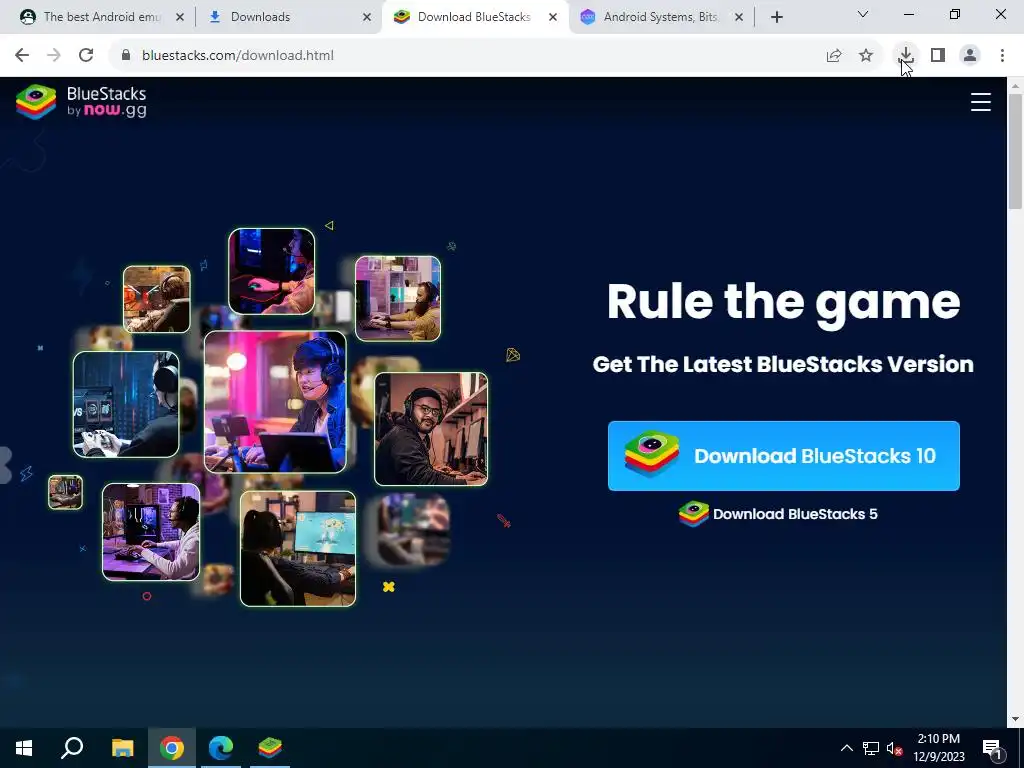Click the Chrome taskbar icon
Viewport: 1024px width, 768px height.
coord(172,748)
